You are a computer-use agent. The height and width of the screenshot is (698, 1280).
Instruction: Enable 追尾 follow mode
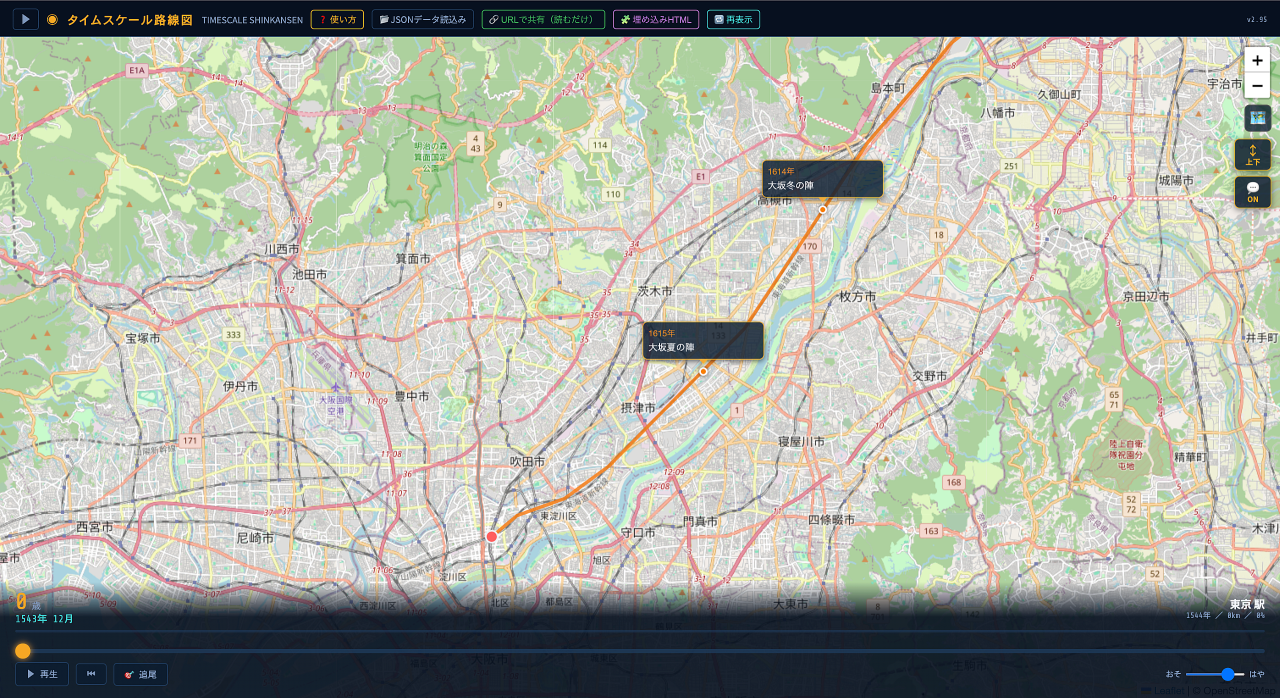click(x=140, y=674)
